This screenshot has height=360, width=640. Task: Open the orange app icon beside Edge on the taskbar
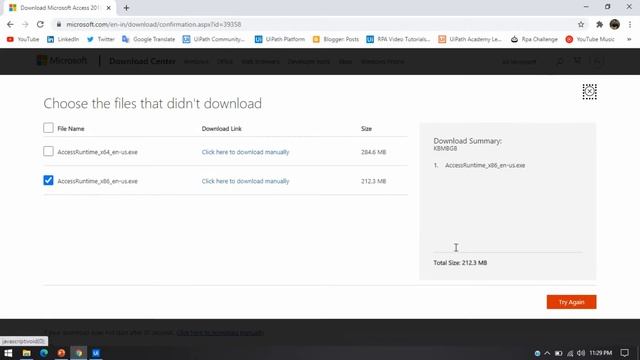(x=61, y=353)
